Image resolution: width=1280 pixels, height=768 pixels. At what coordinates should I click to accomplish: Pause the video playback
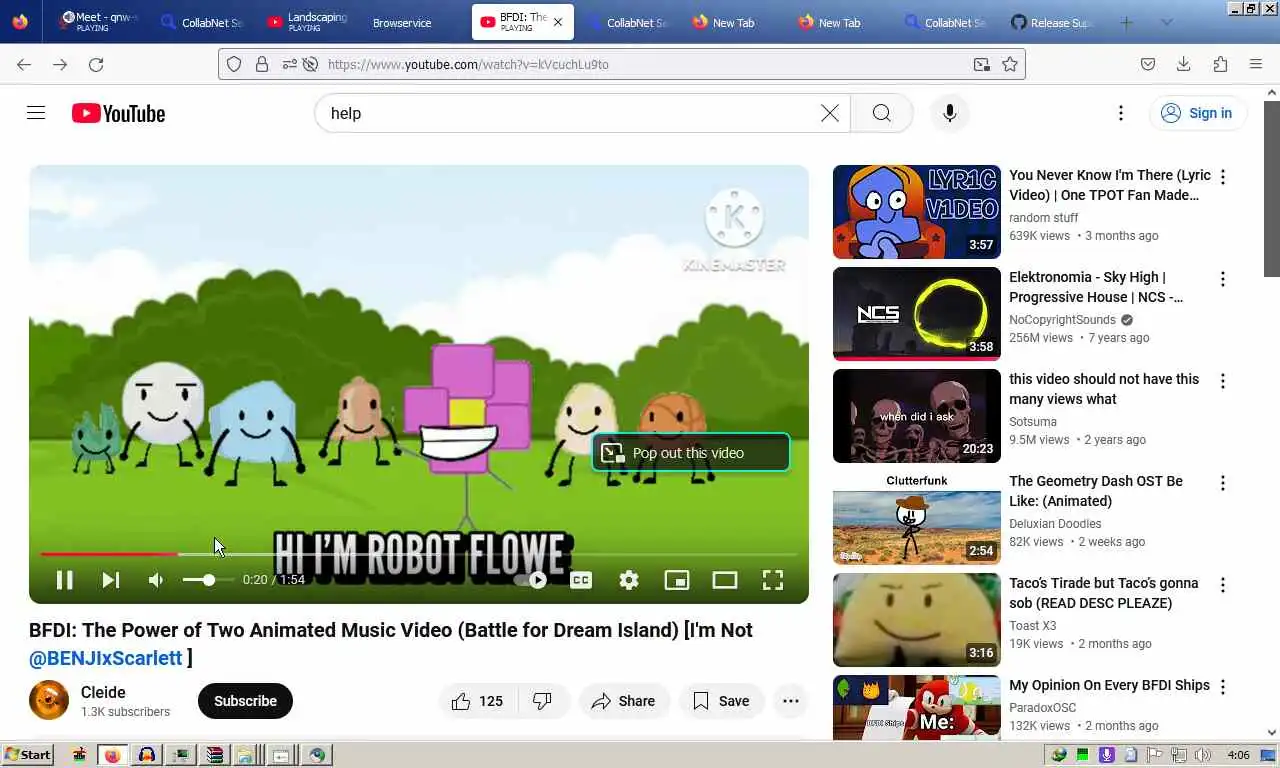(64, 580)
